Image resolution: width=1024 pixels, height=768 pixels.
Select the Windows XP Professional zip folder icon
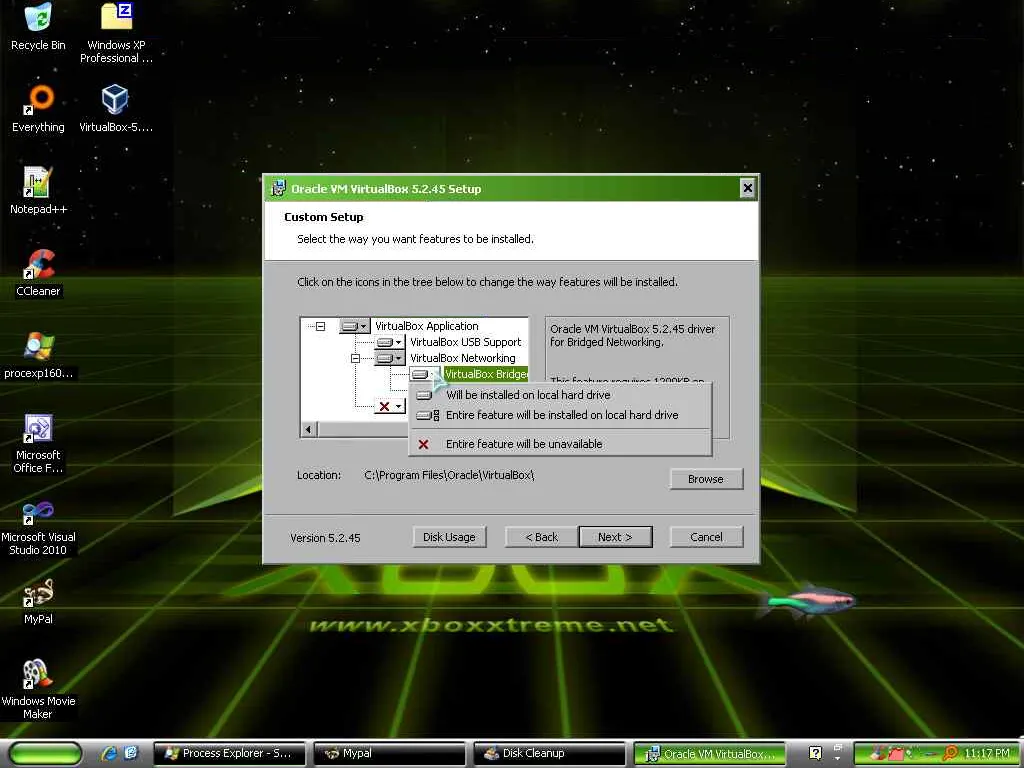pyautogui.click(x=116, y=33)
